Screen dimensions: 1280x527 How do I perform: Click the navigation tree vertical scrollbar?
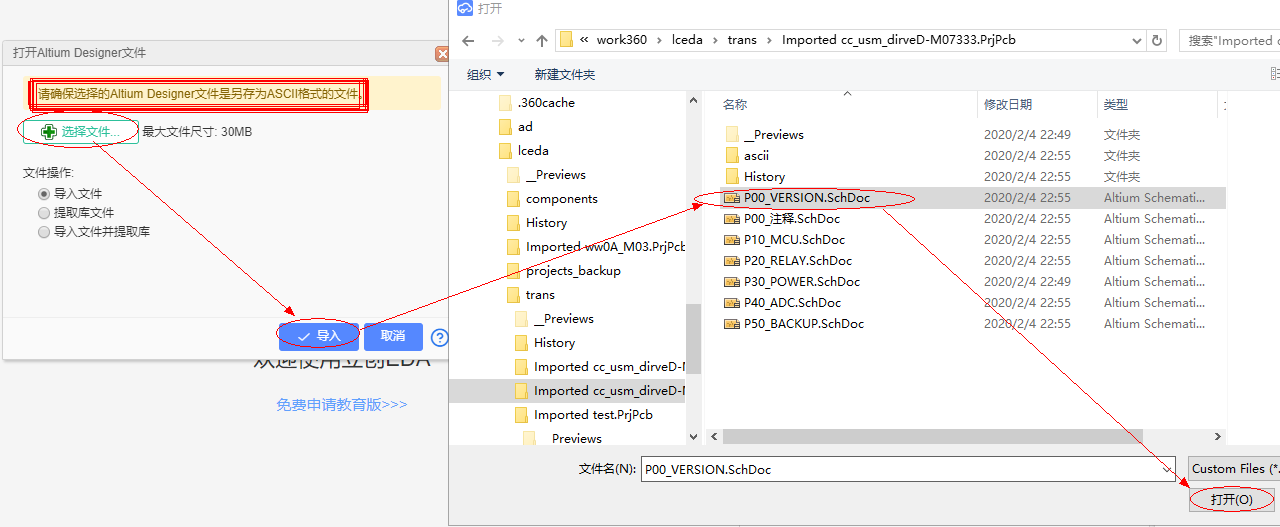(x=695, y=340)
